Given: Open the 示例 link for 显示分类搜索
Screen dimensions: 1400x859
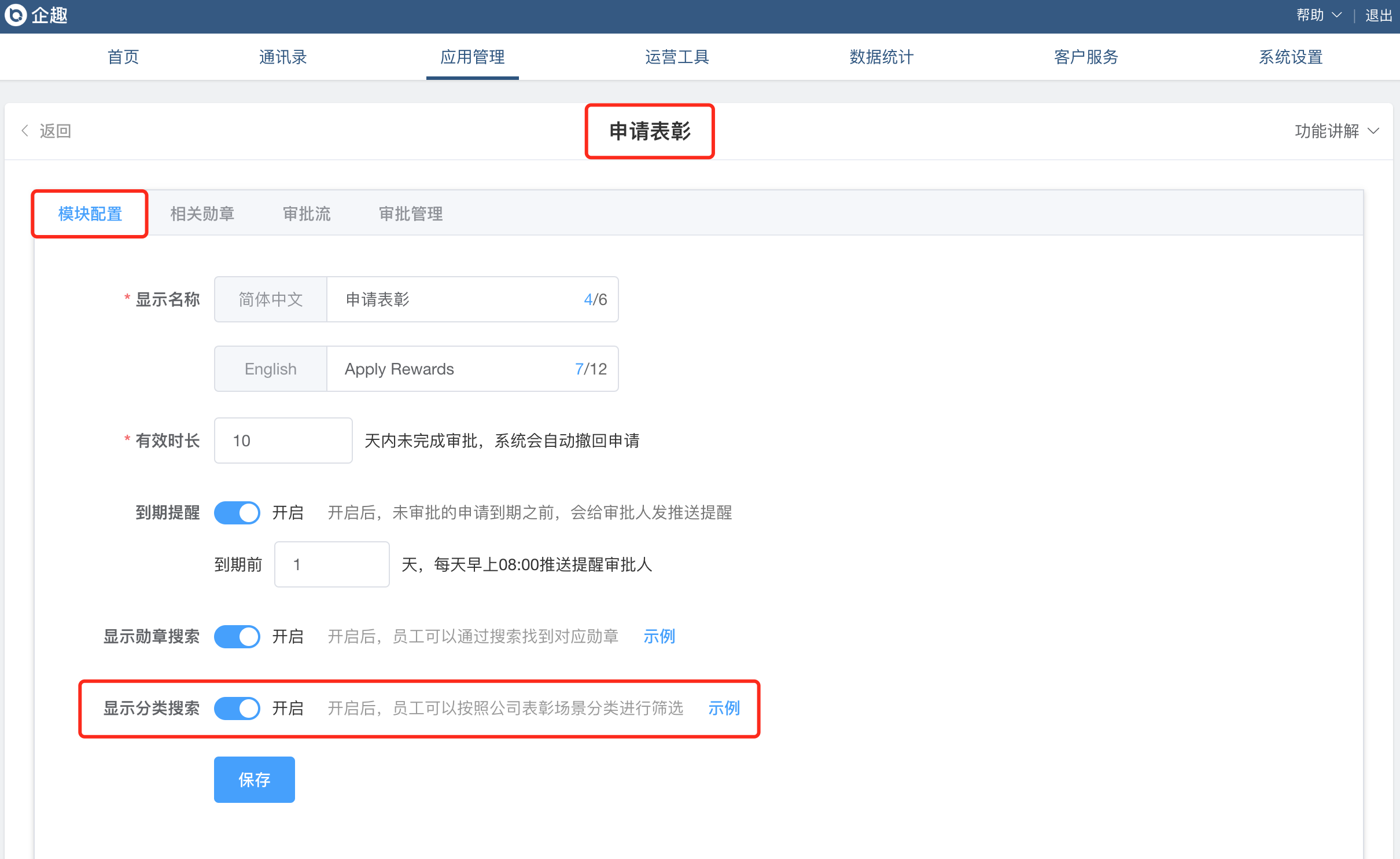Looking at the screenshot, I should 724,708.
